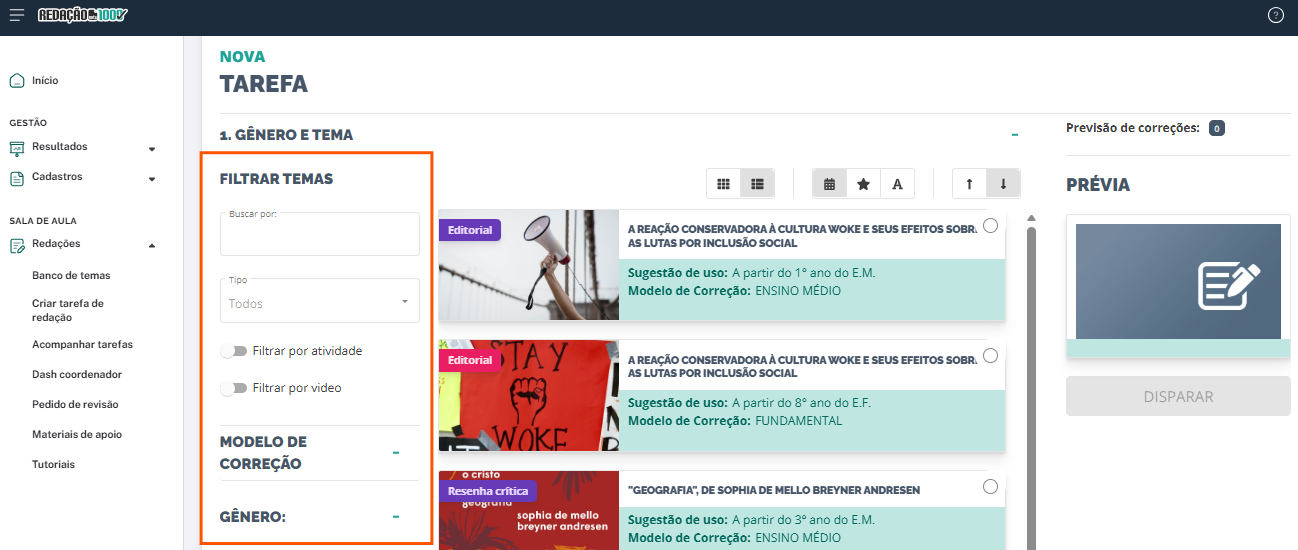This screenshot has width=1298, height=550.
Task: Set ascending order with up arrow
Action: (969, 184)
